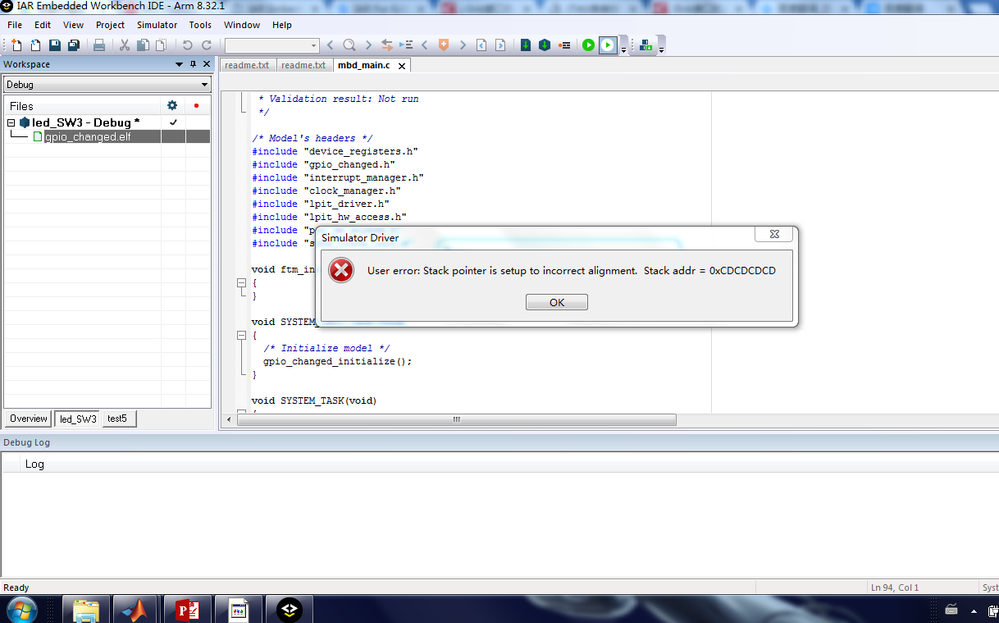999x623 pixels.
Task: Click gear icon in Files header
Action: [172, 106]
